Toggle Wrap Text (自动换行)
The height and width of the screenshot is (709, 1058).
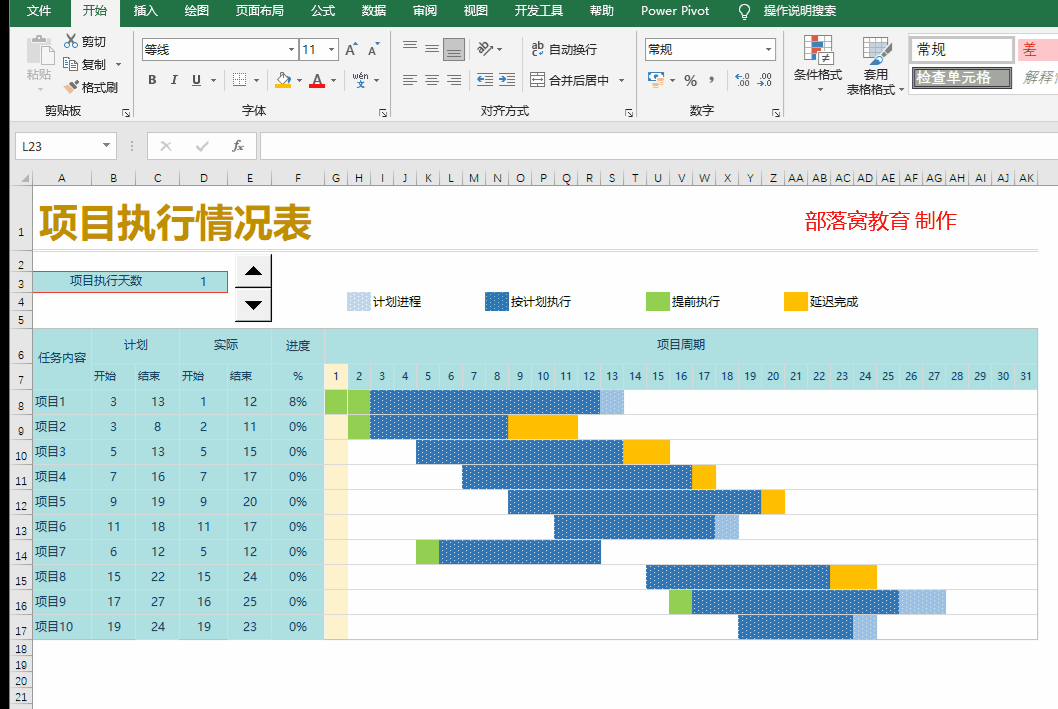(x=564, y=49)
